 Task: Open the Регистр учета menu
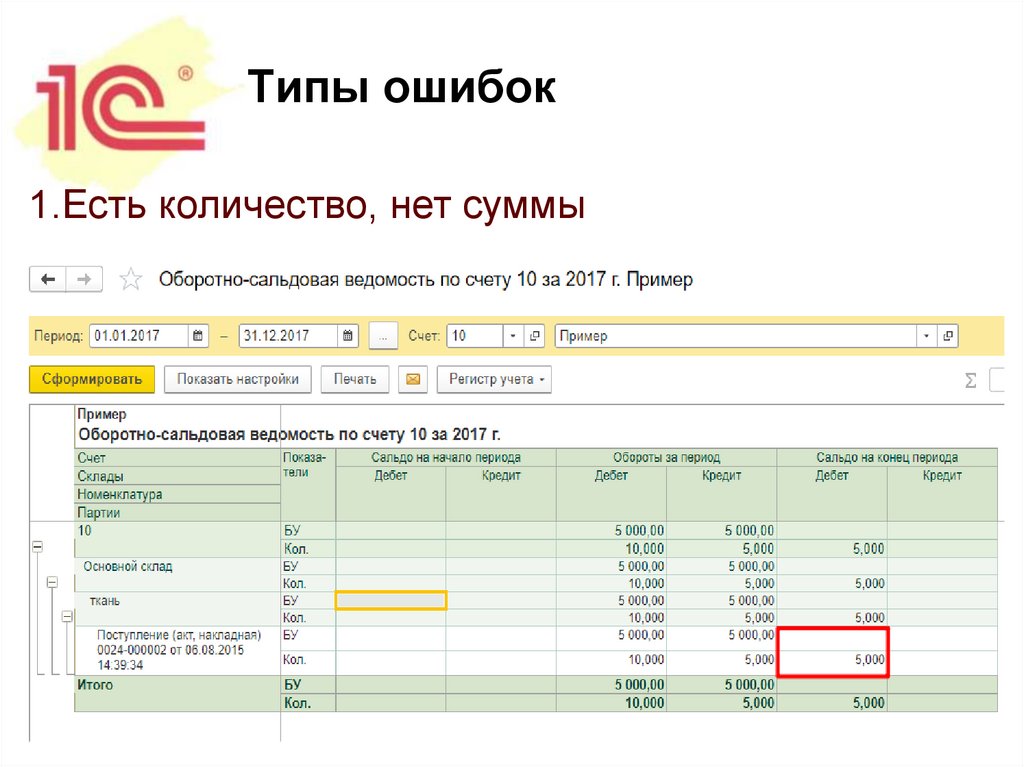pyautogui.click(x=494, y=379)
